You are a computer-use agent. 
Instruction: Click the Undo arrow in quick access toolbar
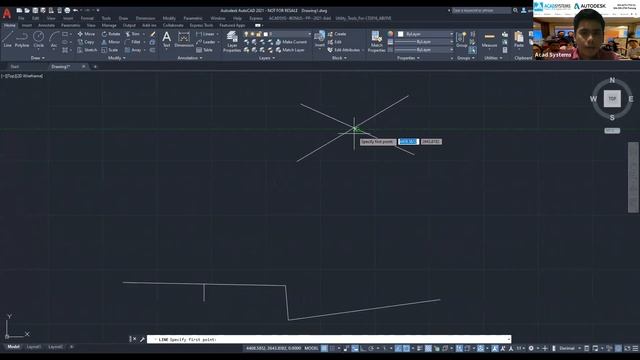coord(76,10)
